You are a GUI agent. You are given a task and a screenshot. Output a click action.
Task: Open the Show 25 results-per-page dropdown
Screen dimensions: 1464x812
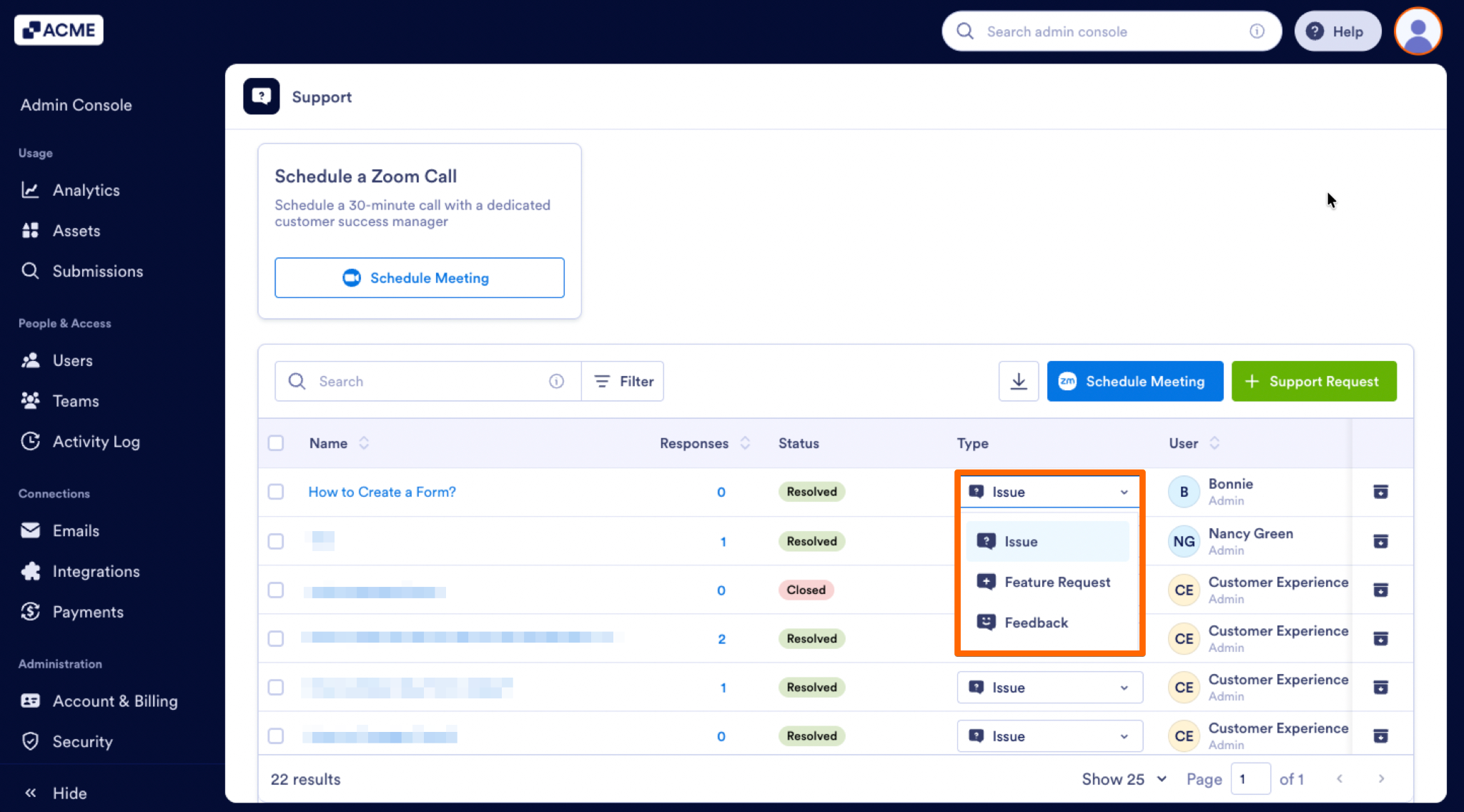pos(1124,779)
